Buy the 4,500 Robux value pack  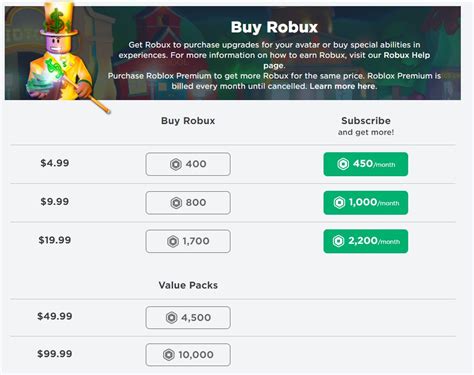pos(188,318)
